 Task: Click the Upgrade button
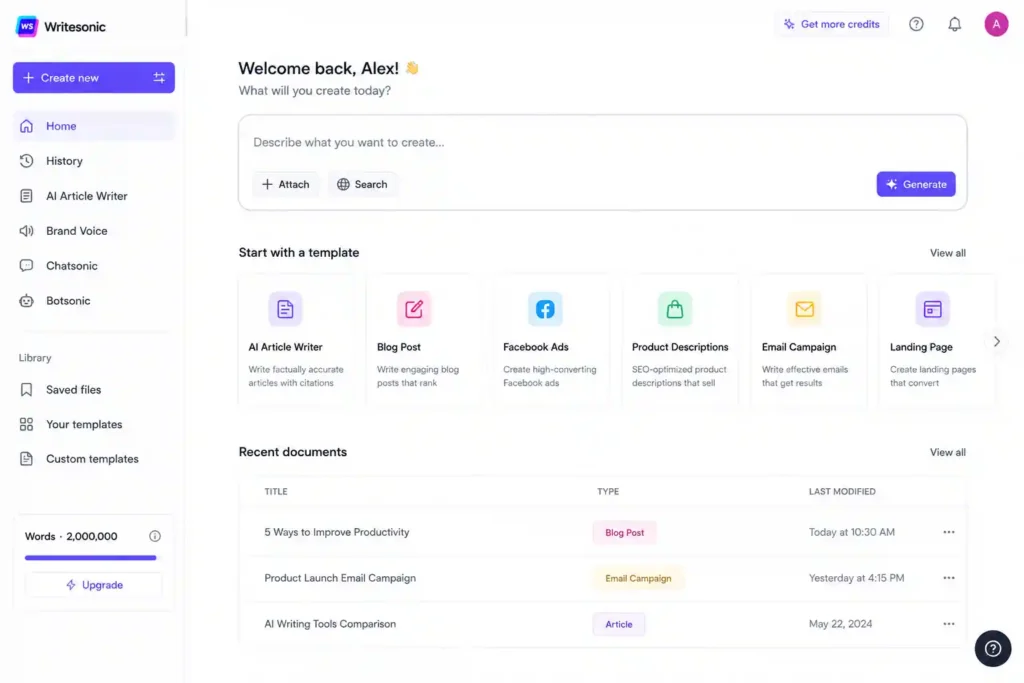[x=93, y=585]
